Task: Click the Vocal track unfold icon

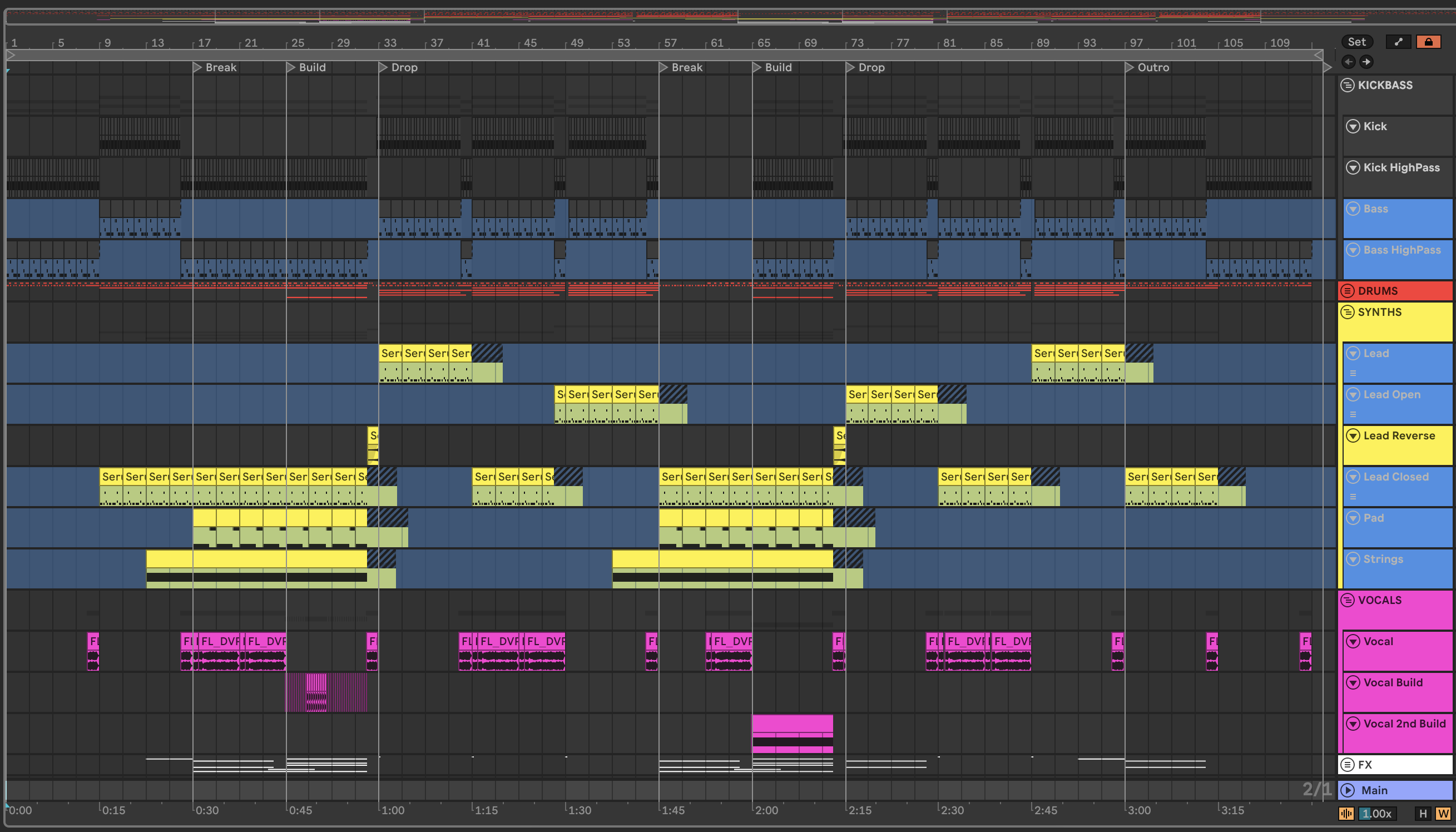Action: tap(1353, 641)
